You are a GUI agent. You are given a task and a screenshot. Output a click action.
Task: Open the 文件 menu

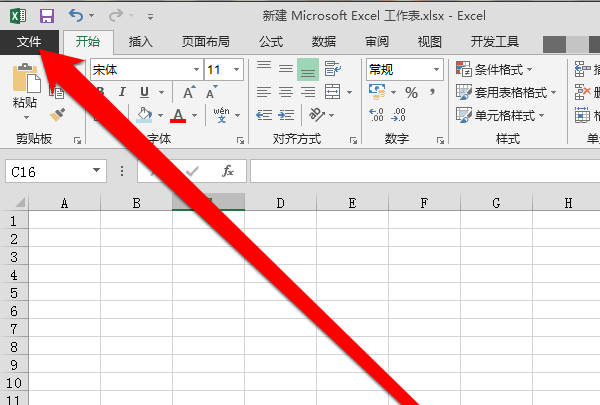click(29, 42)
